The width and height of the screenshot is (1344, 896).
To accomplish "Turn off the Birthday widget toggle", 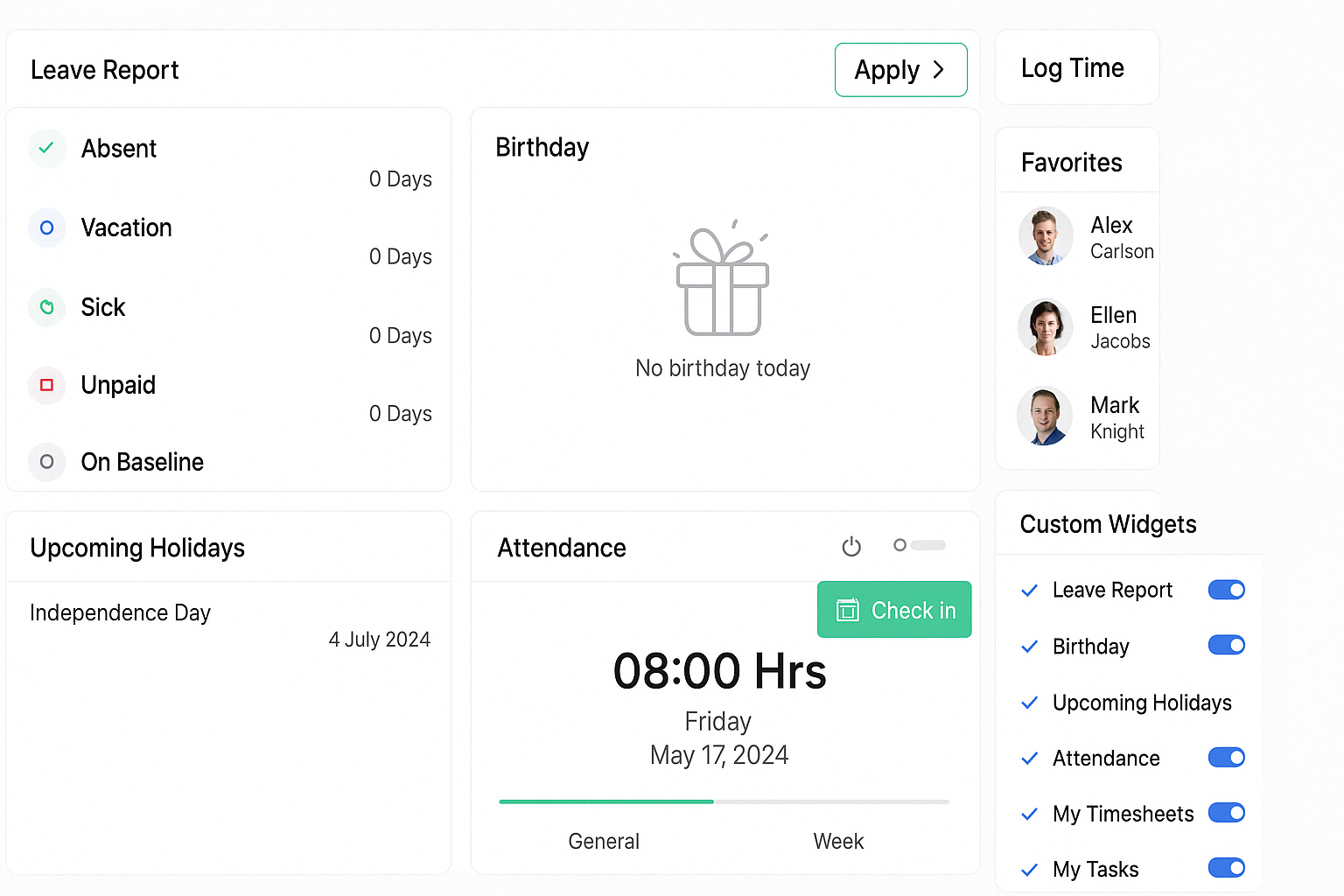I will [x=1226, y=646].
